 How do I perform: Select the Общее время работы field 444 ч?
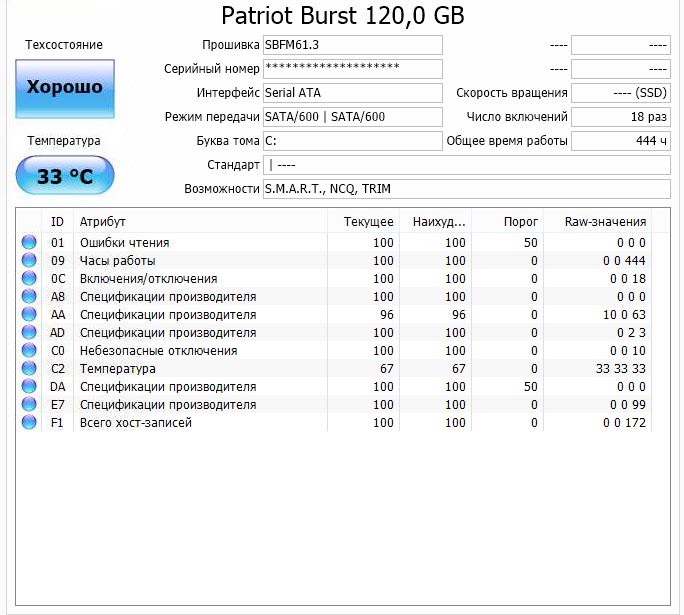[x=621, y=141]
